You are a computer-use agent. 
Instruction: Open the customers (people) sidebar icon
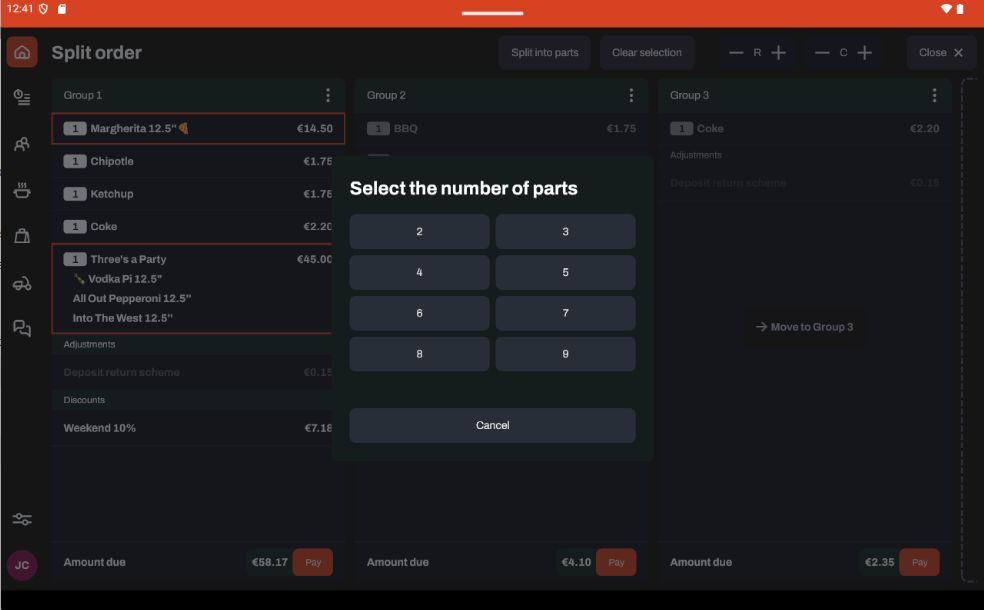[22, 144]
